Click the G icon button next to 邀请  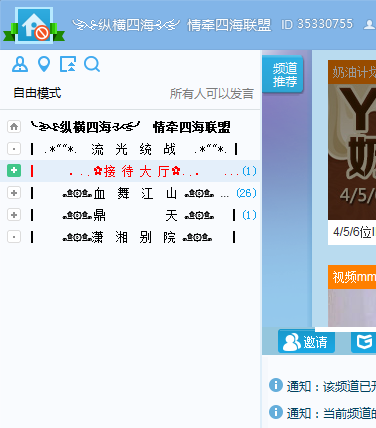click(x=364, y=342)
